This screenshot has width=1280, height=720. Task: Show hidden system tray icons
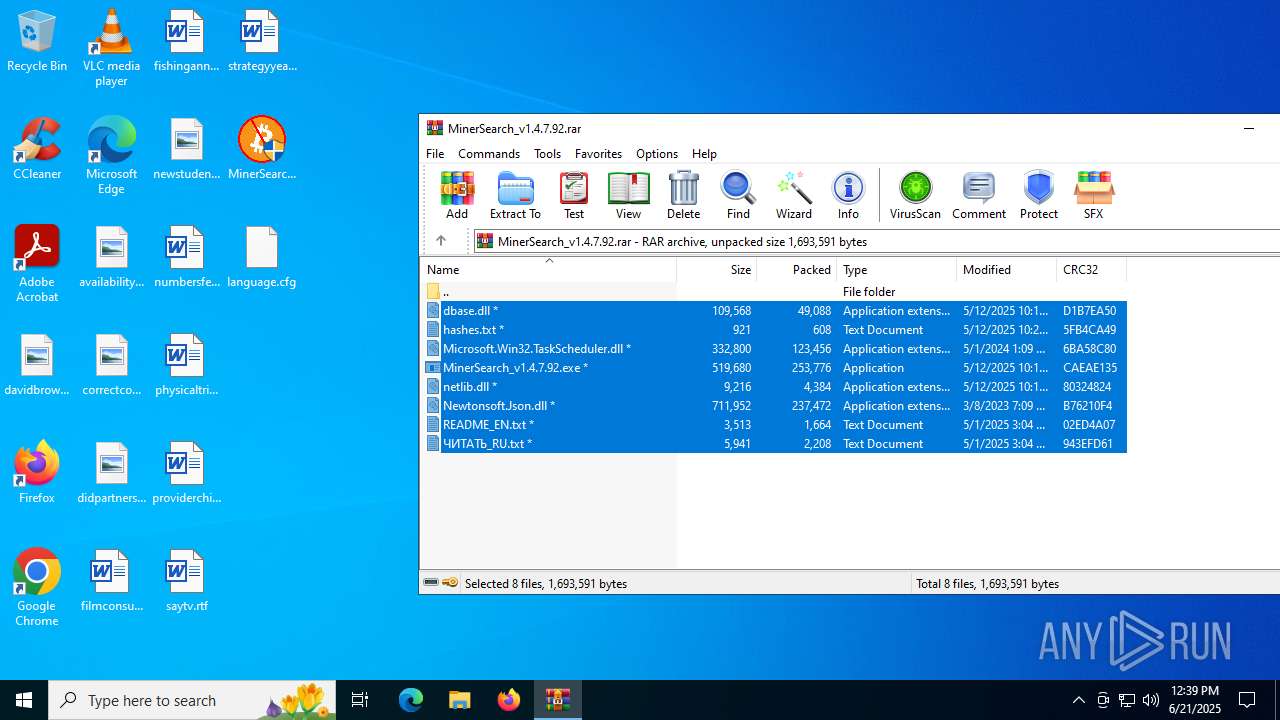[1079, 700]
